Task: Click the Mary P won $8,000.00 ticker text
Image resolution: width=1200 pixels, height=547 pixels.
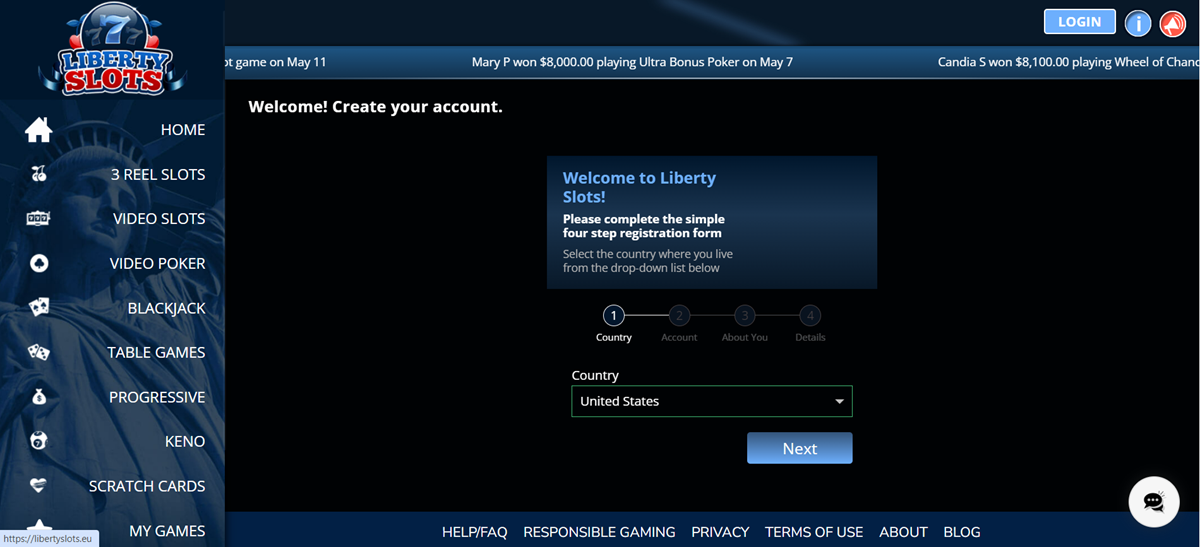Action: click(632, 62)
